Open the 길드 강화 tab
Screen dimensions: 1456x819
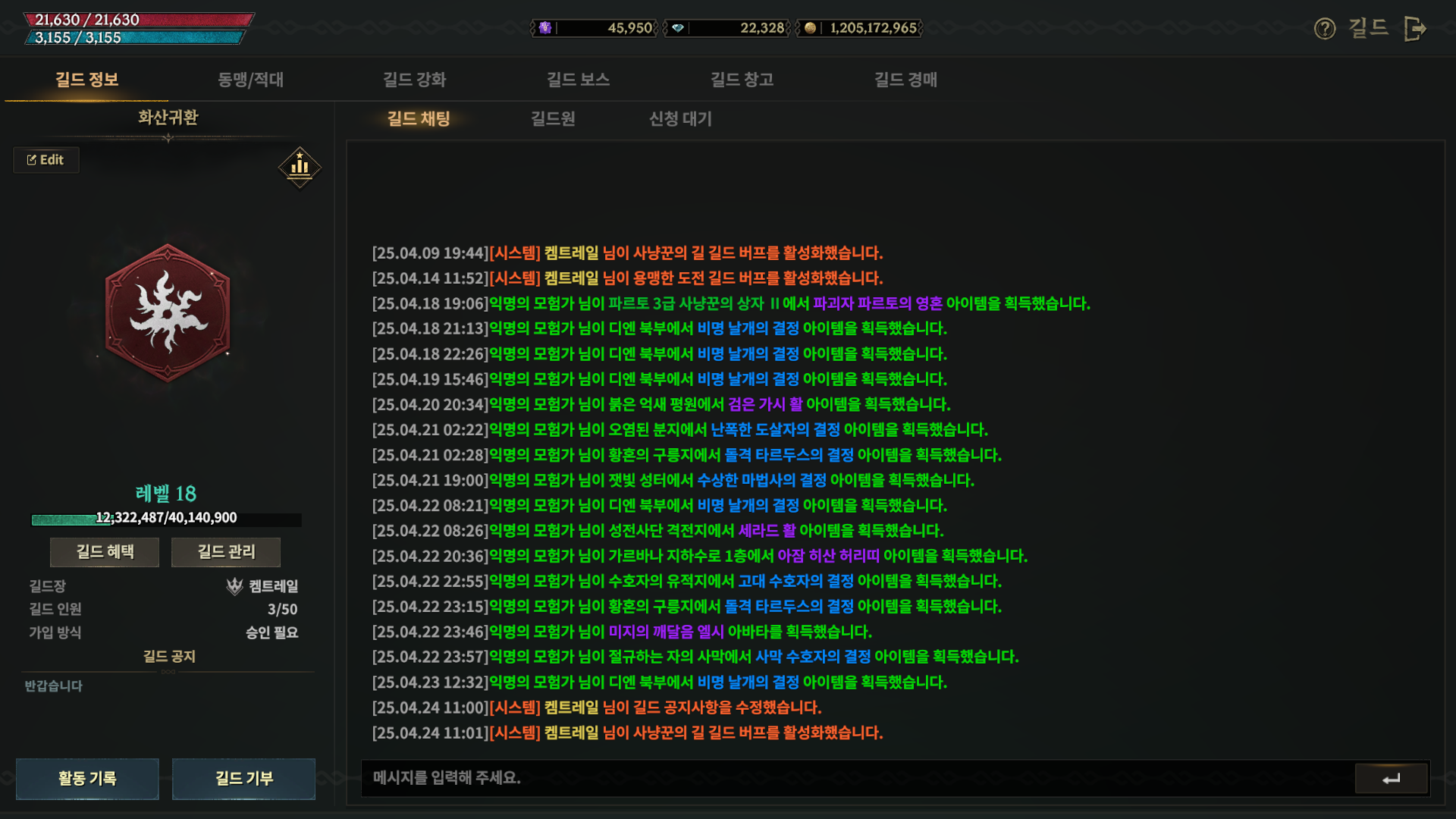click(x=414, y=80)
